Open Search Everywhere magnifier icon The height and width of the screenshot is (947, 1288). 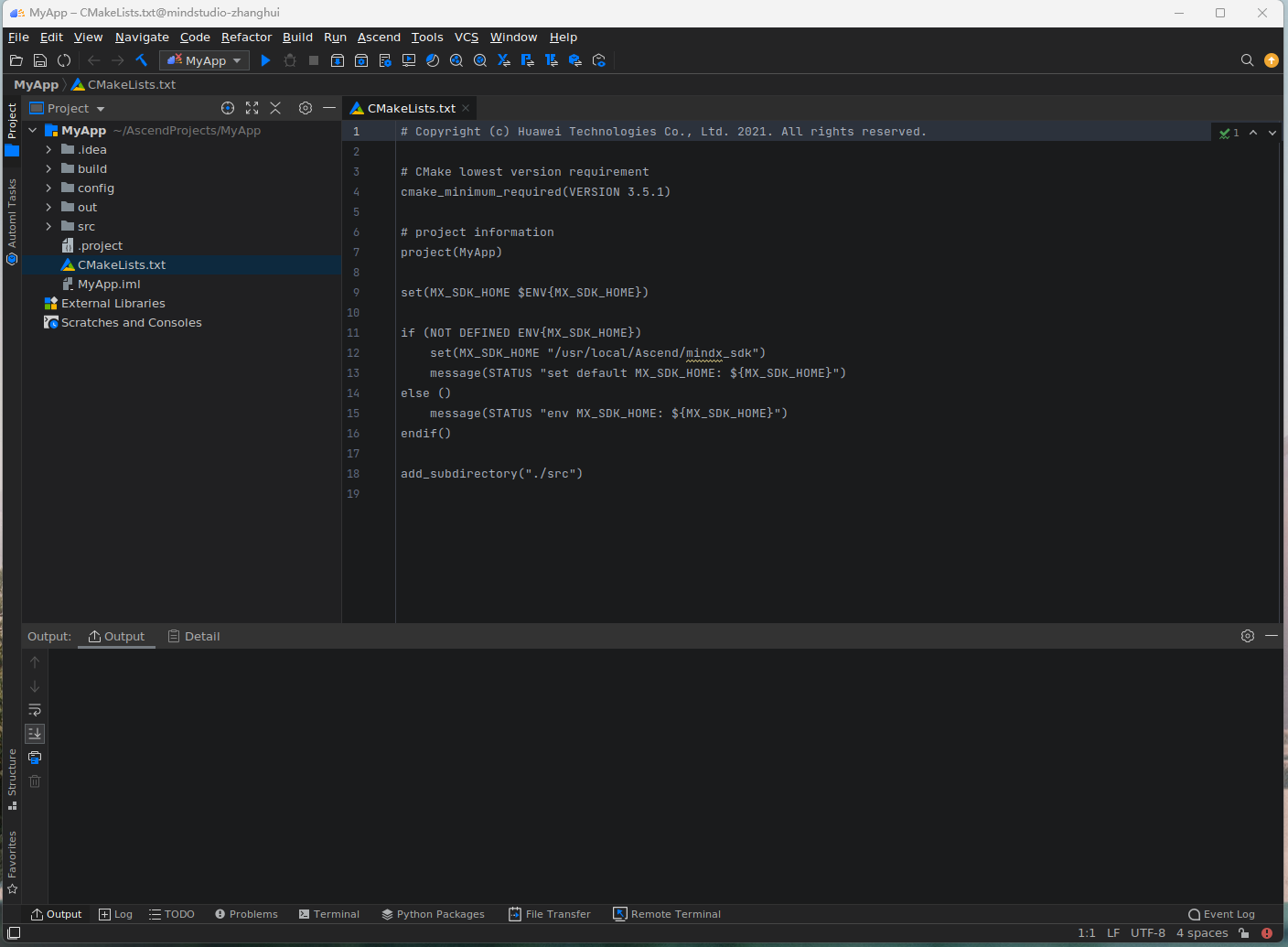click(x=1247, y=60)
